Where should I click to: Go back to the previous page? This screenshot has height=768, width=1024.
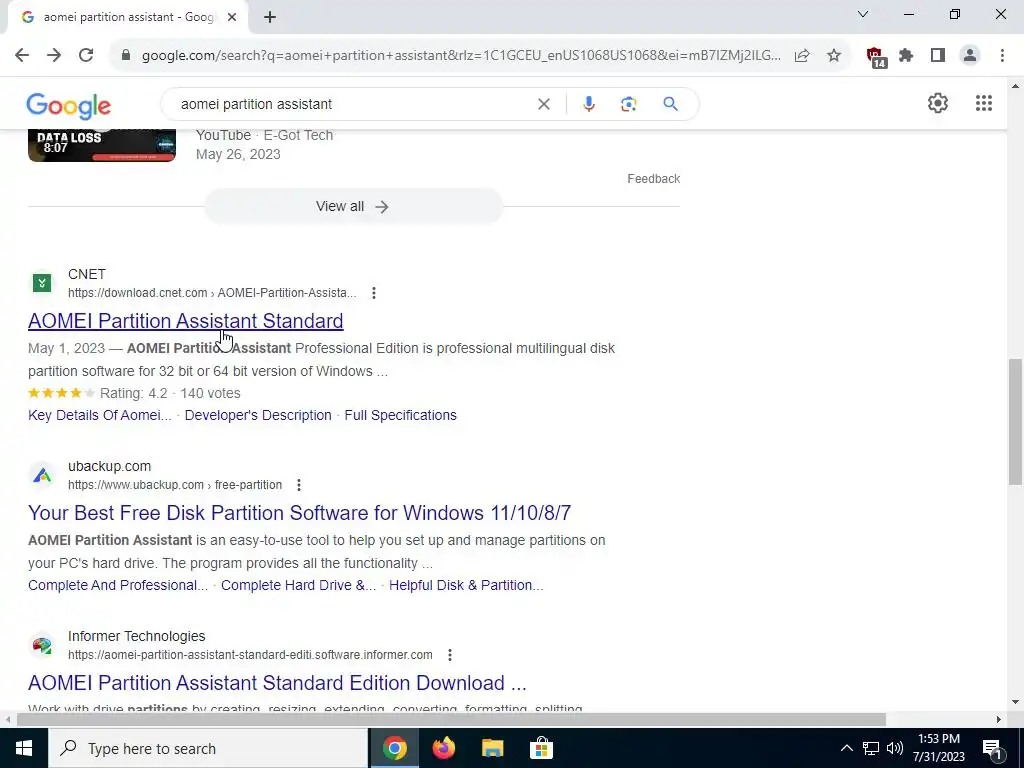pyautogui.click(x=22, y=56)
